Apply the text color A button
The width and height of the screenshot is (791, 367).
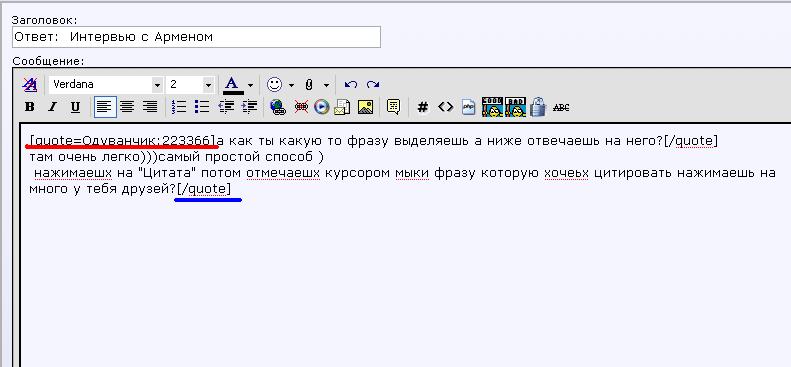coord(232,84)
